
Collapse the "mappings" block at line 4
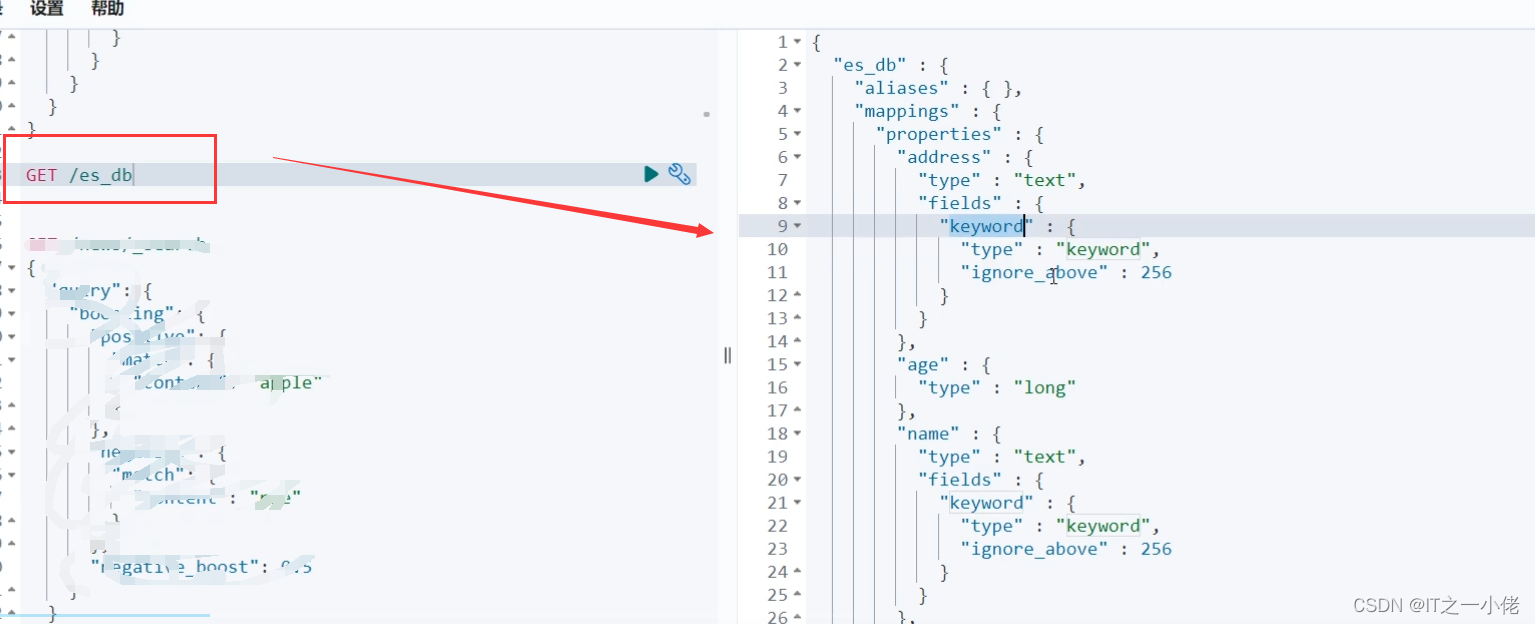click(x=797, y=111)
